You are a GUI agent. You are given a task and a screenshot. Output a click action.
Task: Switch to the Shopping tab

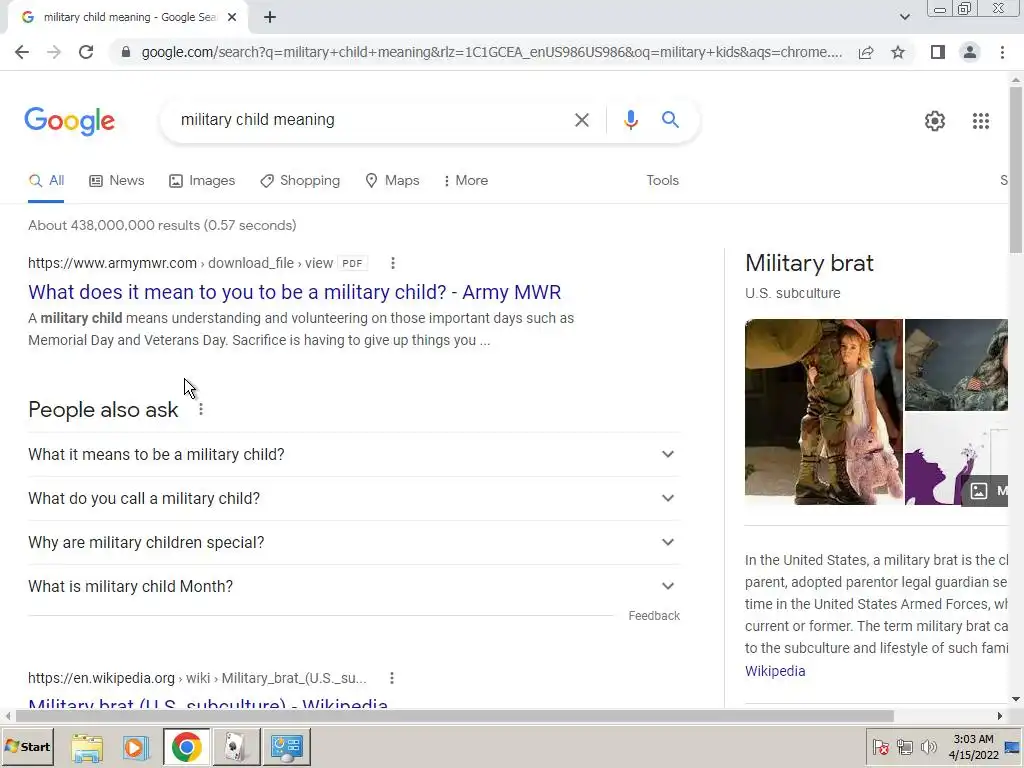pyautogui.click(x=300, y=181)
